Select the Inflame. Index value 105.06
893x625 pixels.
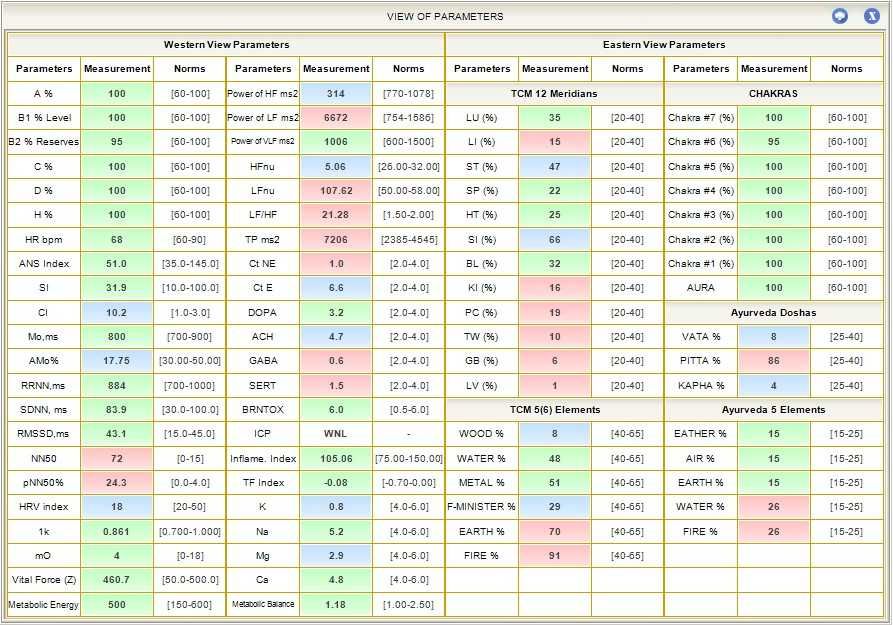[336, 459]
